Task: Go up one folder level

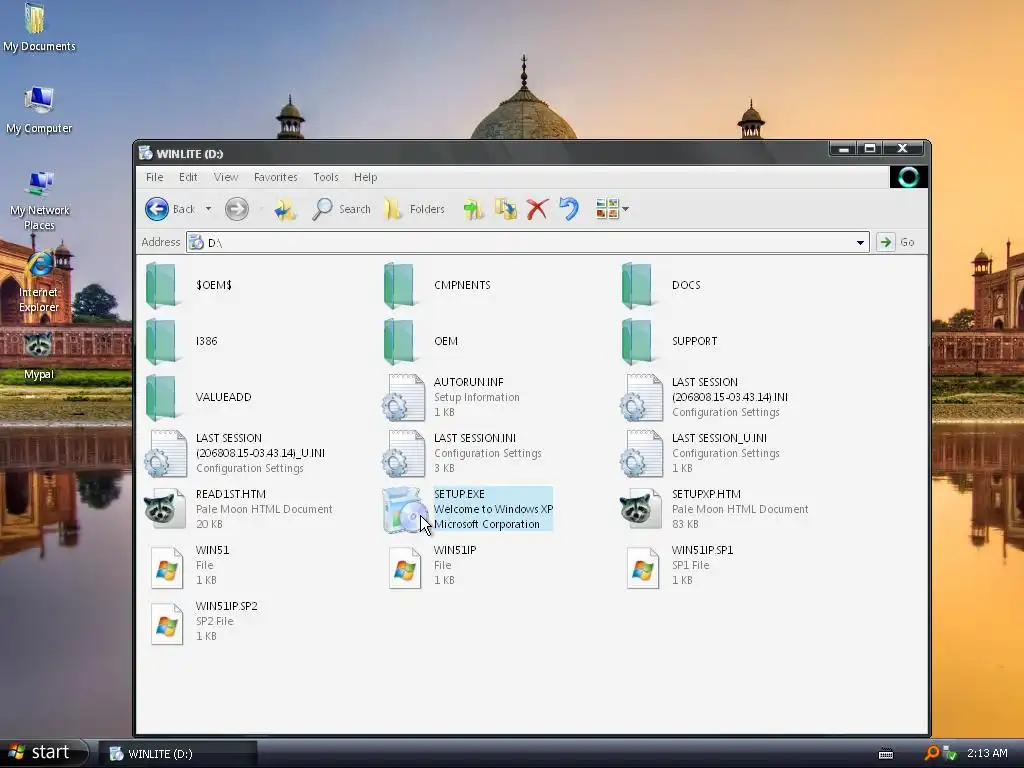Action: click(x=285, y=209)
